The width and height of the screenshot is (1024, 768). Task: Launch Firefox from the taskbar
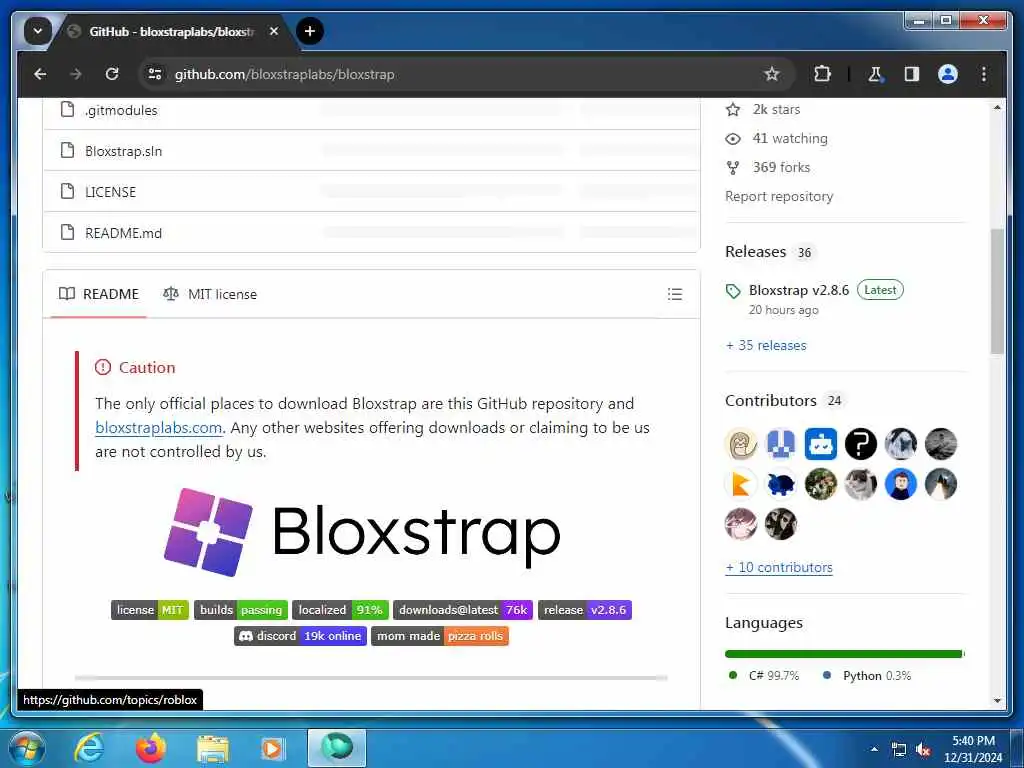pos(151,748)
